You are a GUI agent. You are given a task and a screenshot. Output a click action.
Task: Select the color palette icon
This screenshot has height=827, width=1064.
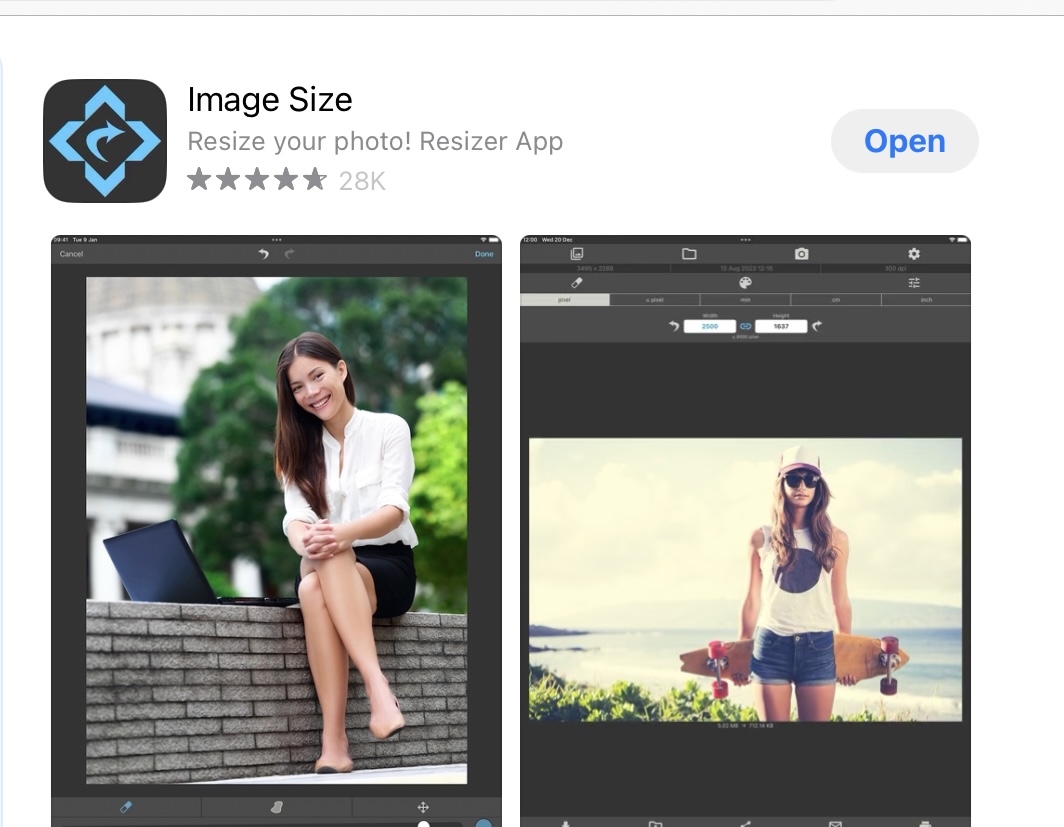(x=745, y=283)
